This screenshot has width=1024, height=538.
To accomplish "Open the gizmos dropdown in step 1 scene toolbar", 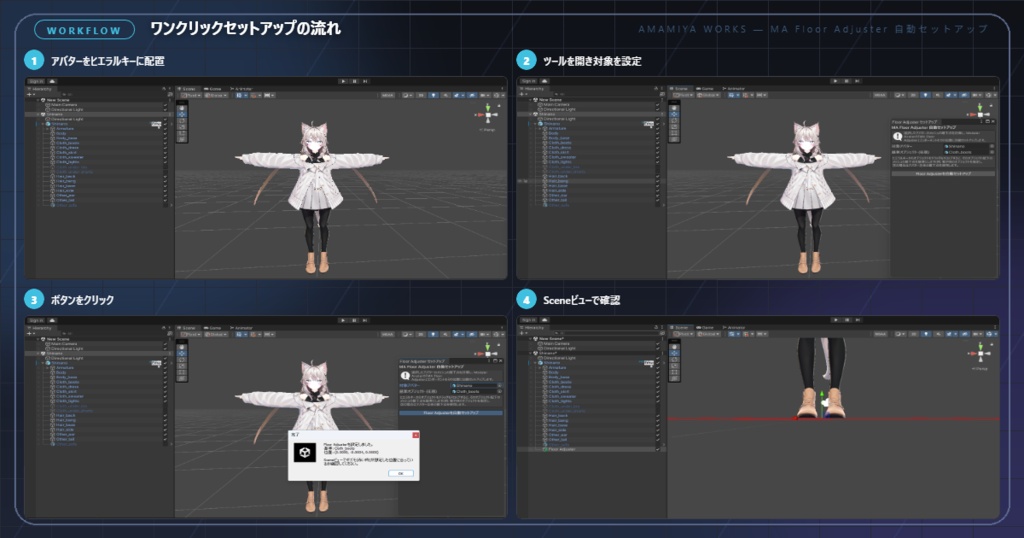I will pos(498,95).
